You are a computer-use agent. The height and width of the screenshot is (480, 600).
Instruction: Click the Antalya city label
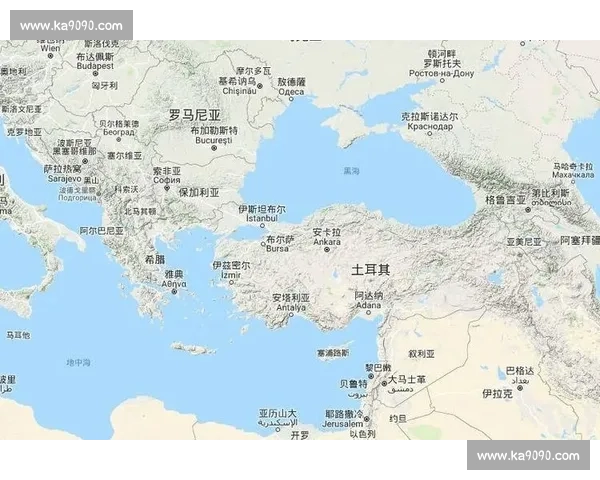[291, 307]
